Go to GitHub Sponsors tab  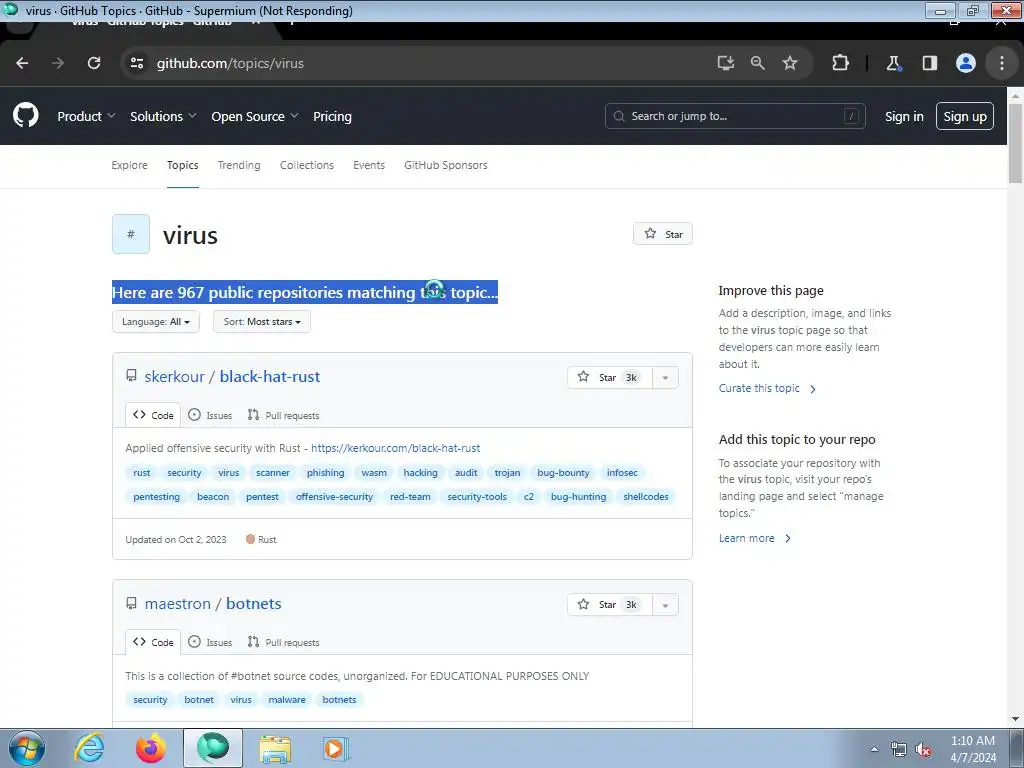[x=445, y=165]
